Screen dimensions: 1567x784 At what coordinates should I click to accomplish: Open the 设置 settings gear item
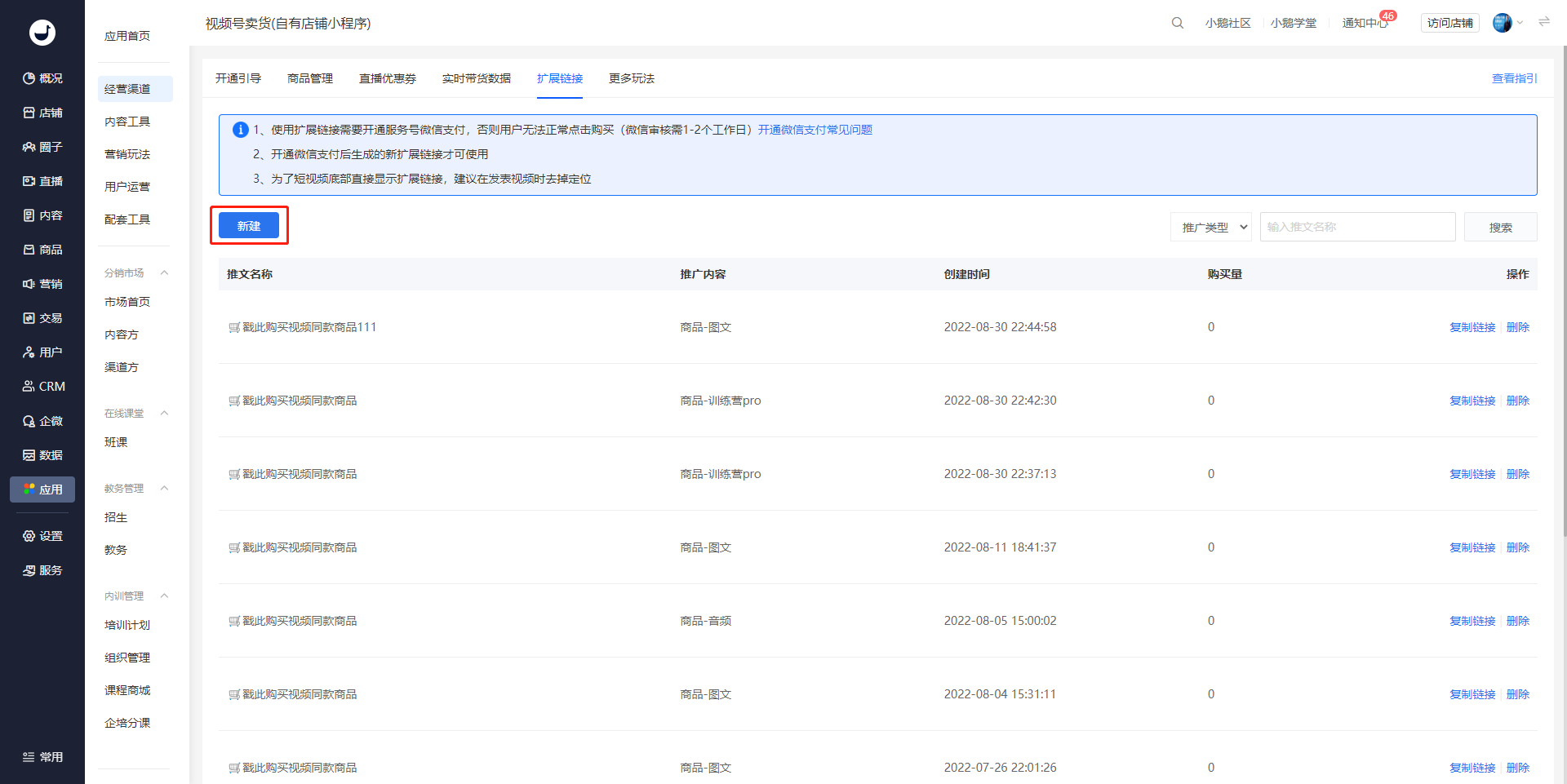click(x=42, y=536)
